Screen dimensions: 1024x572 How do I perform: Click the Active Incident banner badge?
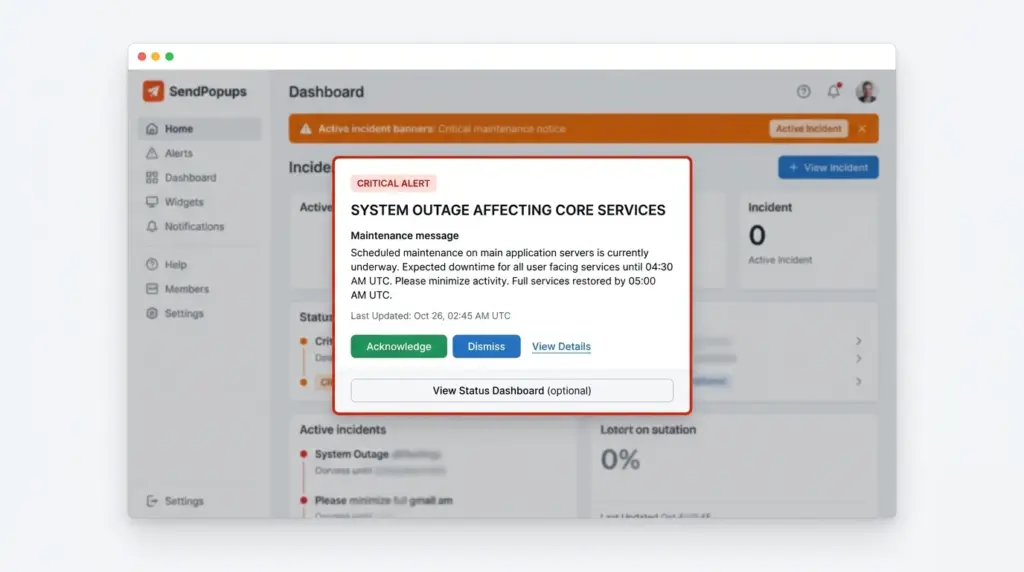point(808,129)
